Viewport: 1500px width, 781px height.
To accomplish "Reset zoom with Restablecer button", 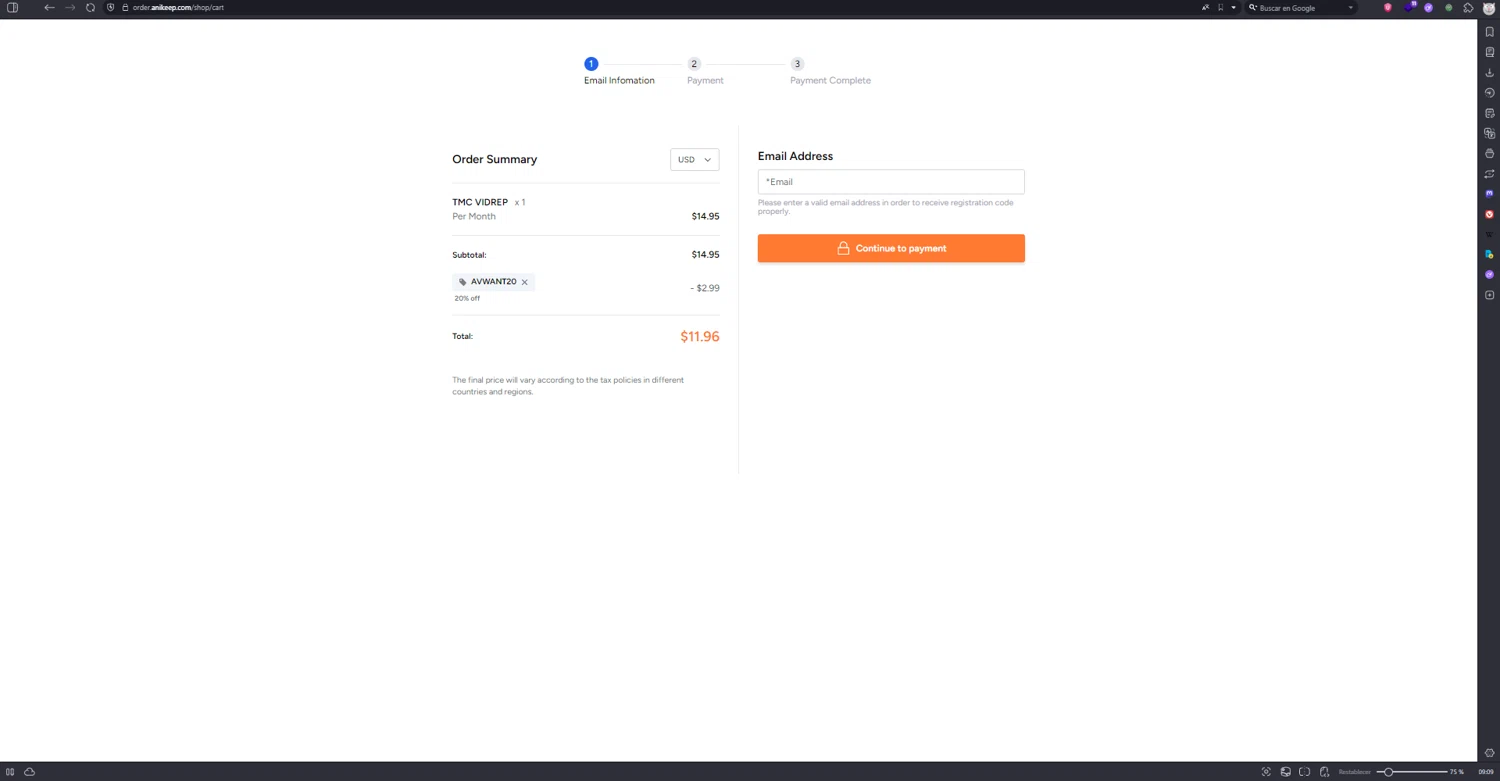I will [1354, 772].
